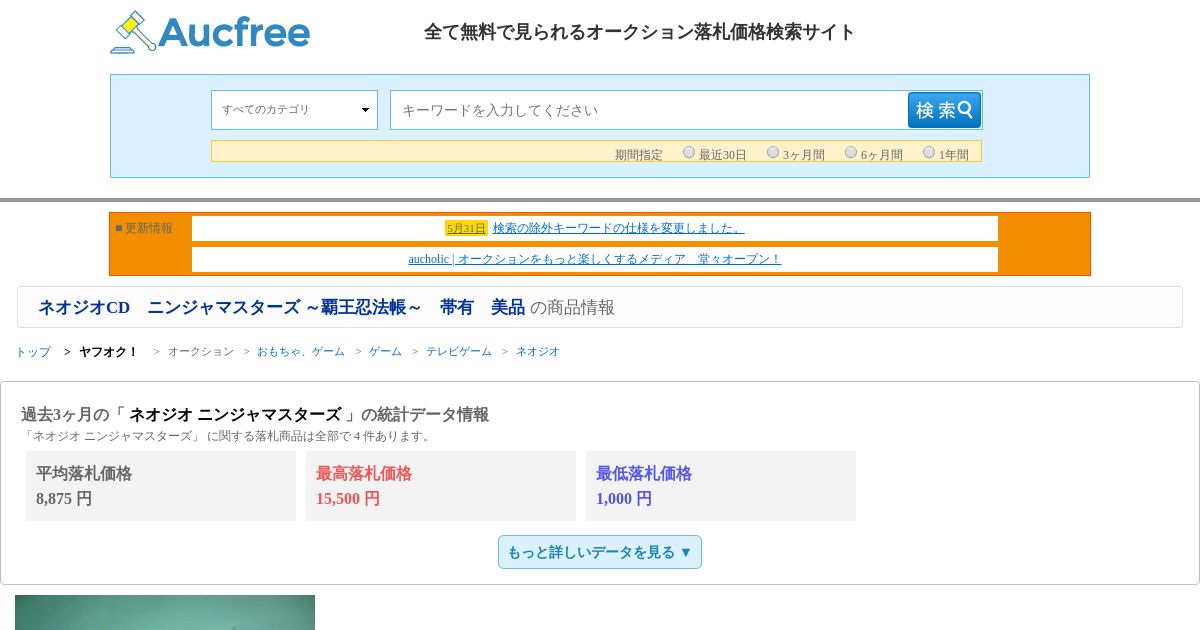Select the 最近30日 period radio button

[x=689, y=153]
